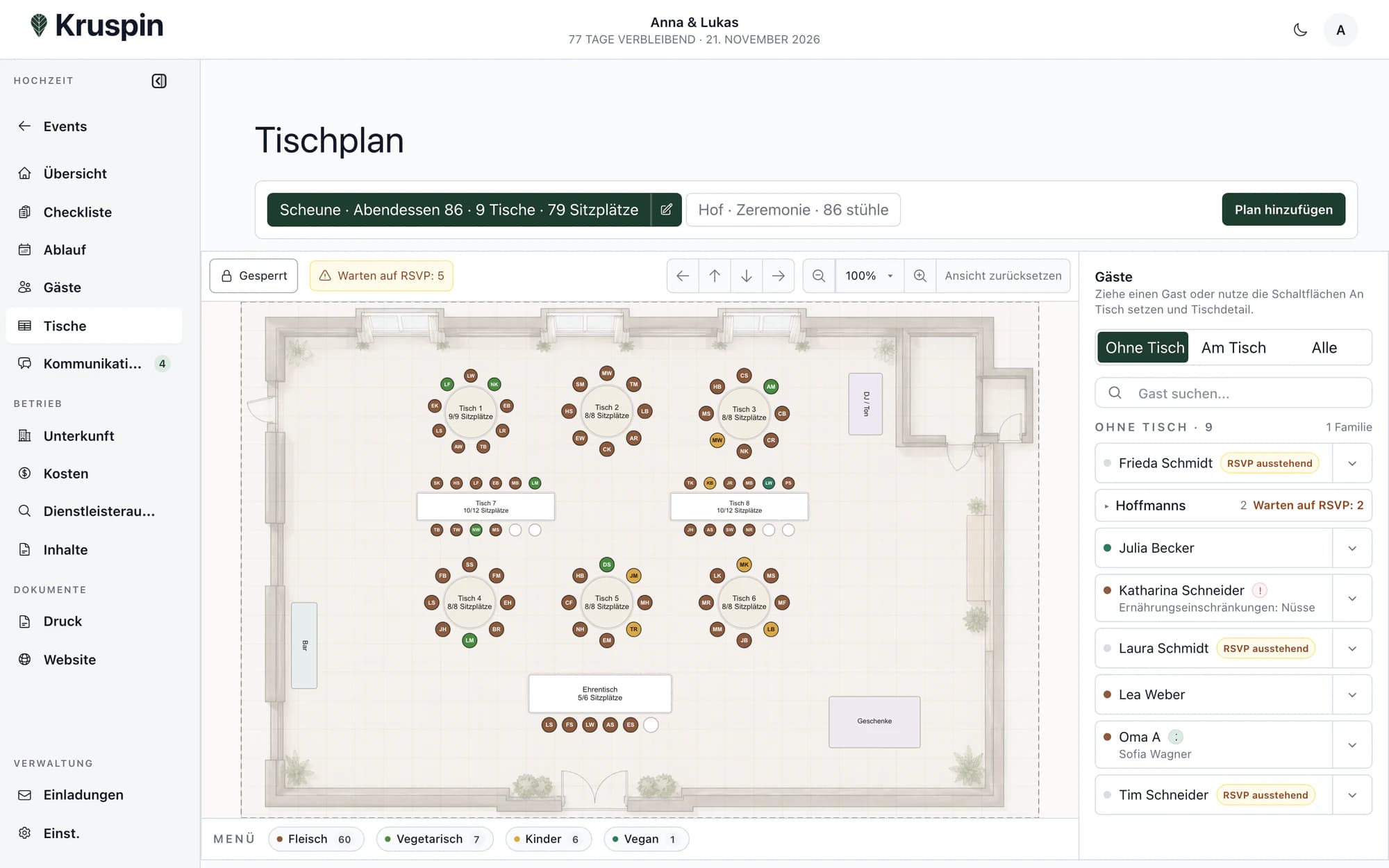Image resolution: width=1389 pixels, height=868 pixels.
Task: Expand Katharina Schneider's row chevron
Action: [1352, 599]
